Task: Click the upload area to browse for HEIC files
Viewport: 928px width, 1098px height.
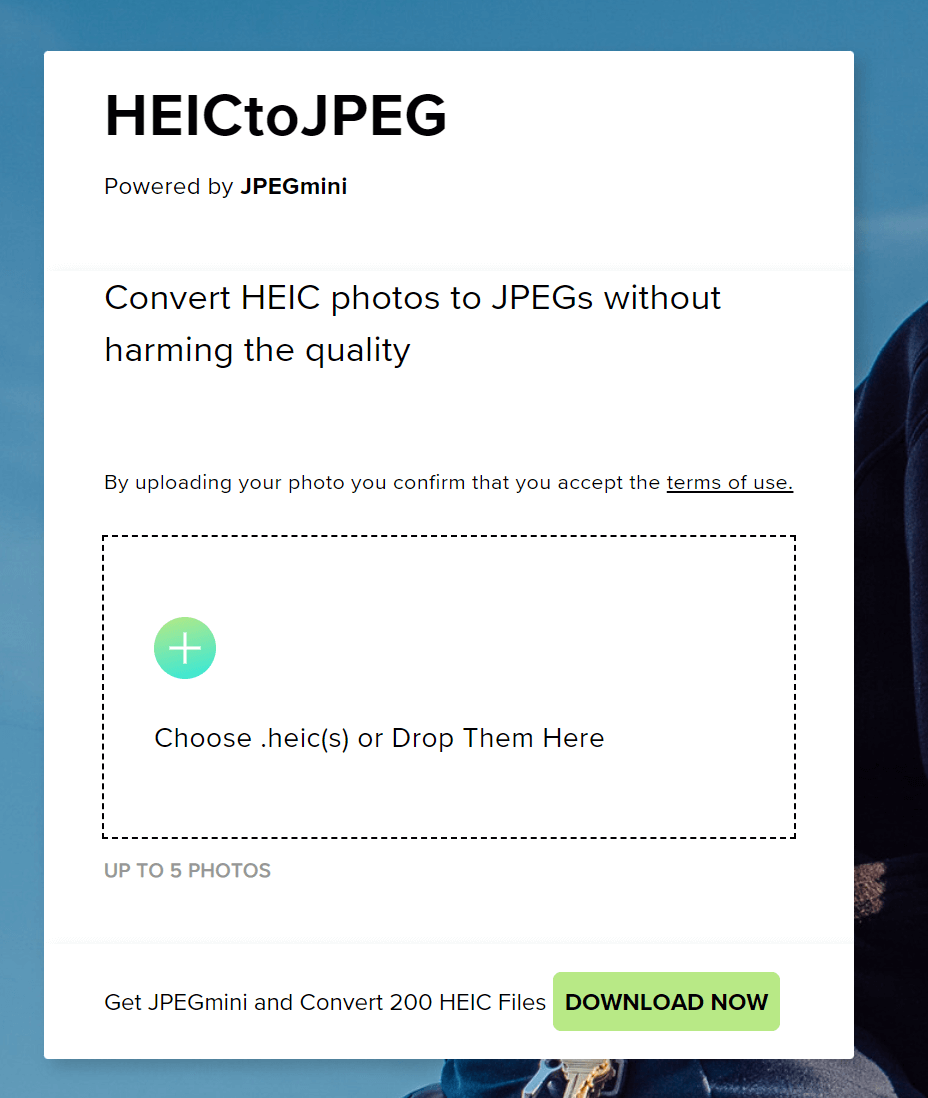Action: pos(448,686)
